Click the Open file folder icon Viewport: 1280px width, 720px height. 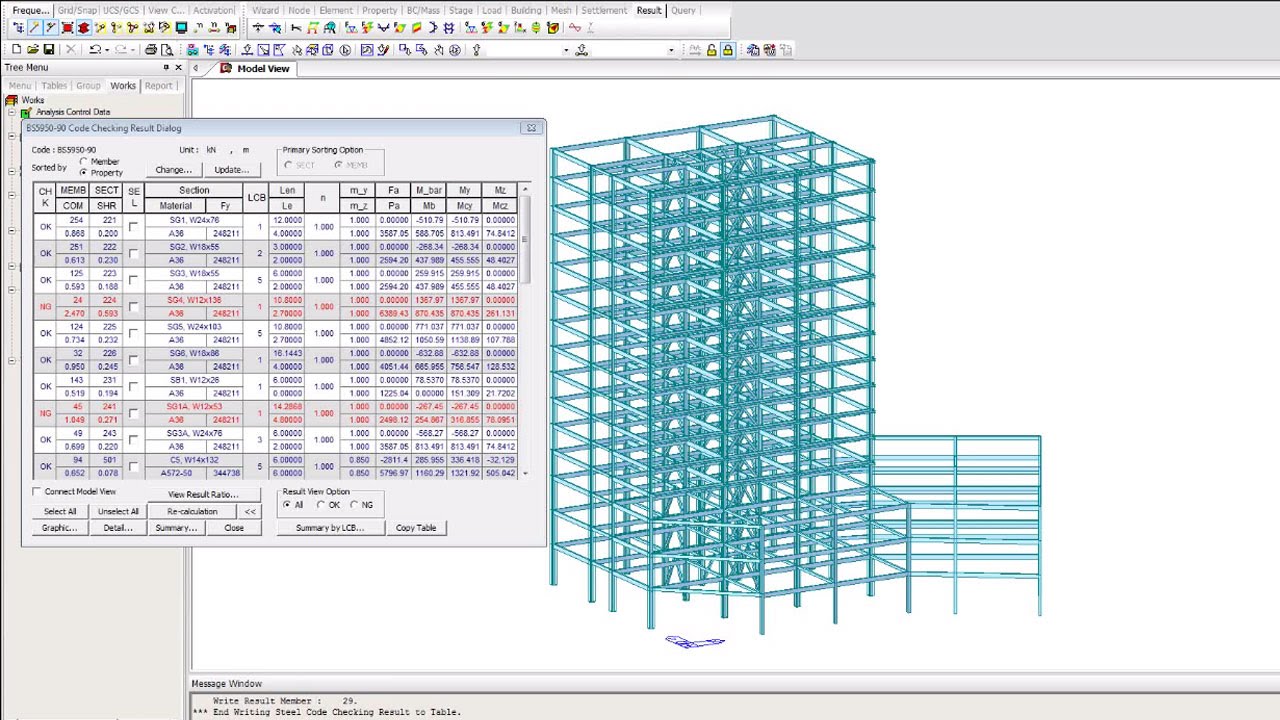[x=33, y=49]
